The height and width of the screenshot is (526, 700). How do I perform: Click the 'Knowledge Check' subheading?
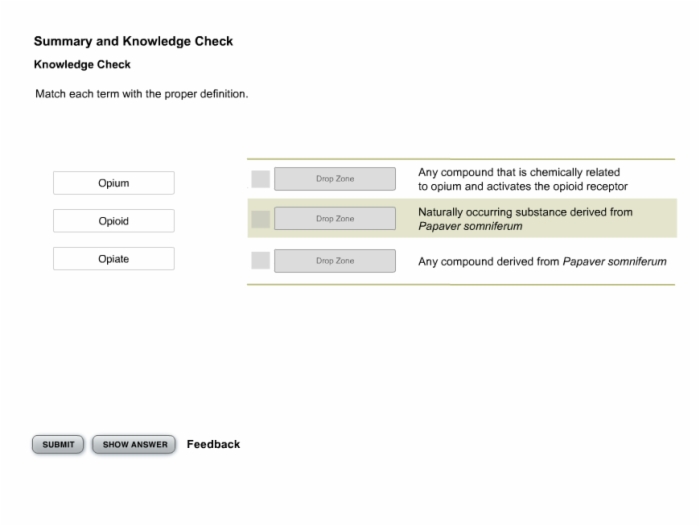[82, 65]
